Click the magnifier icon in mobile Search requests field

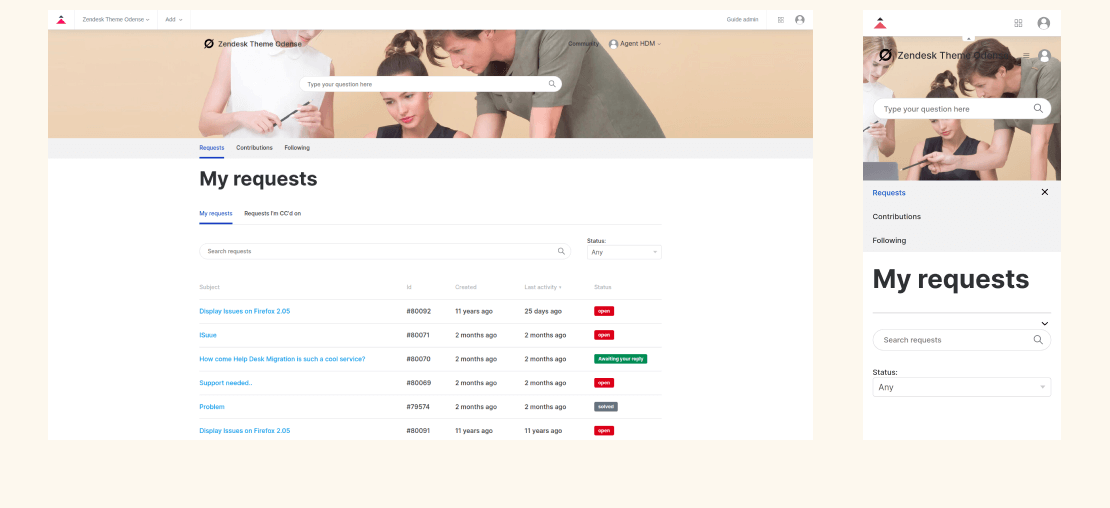(x=1037, y=340)
